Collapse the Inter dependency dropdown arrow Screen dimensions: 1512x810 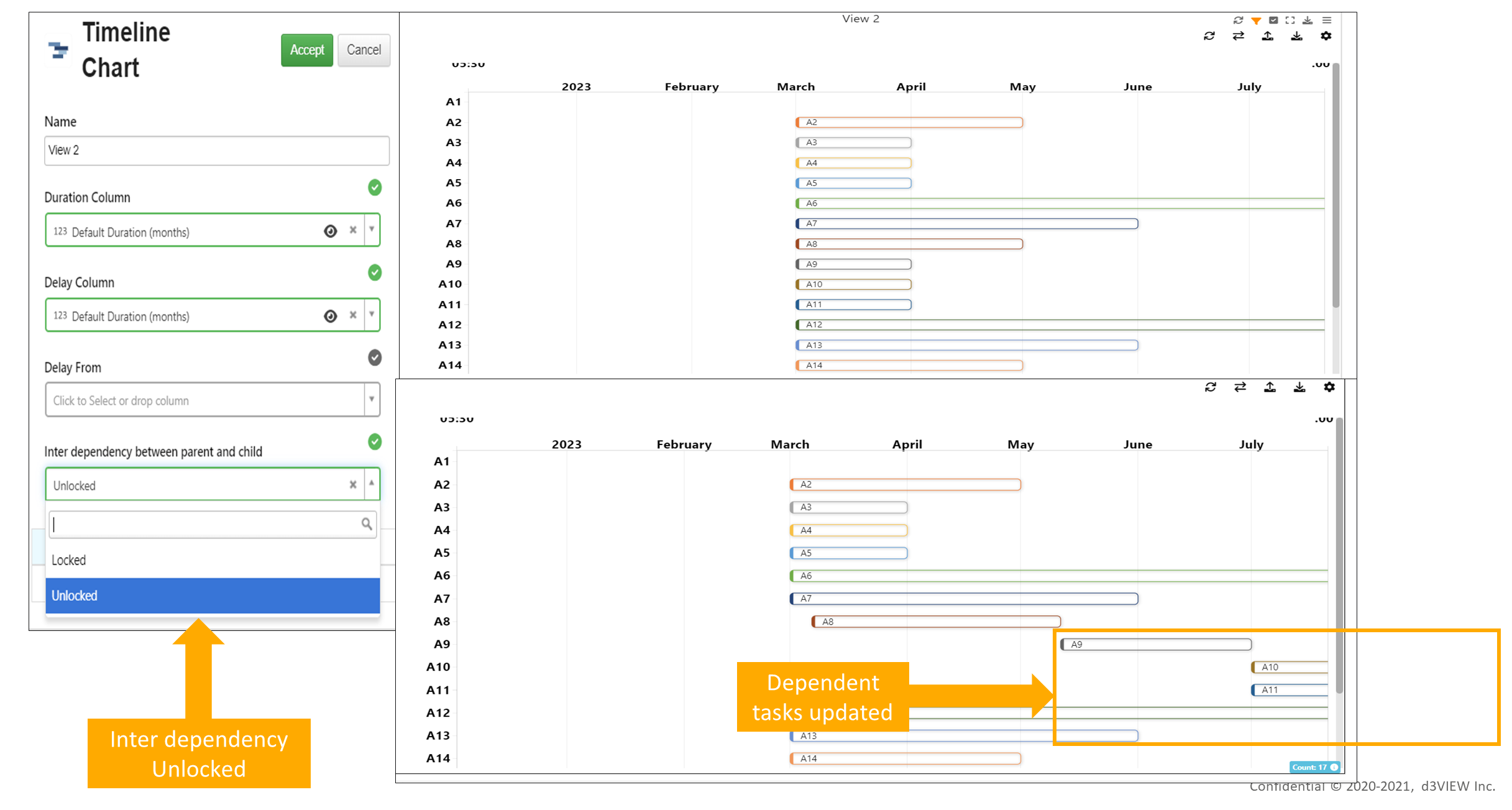372,484
